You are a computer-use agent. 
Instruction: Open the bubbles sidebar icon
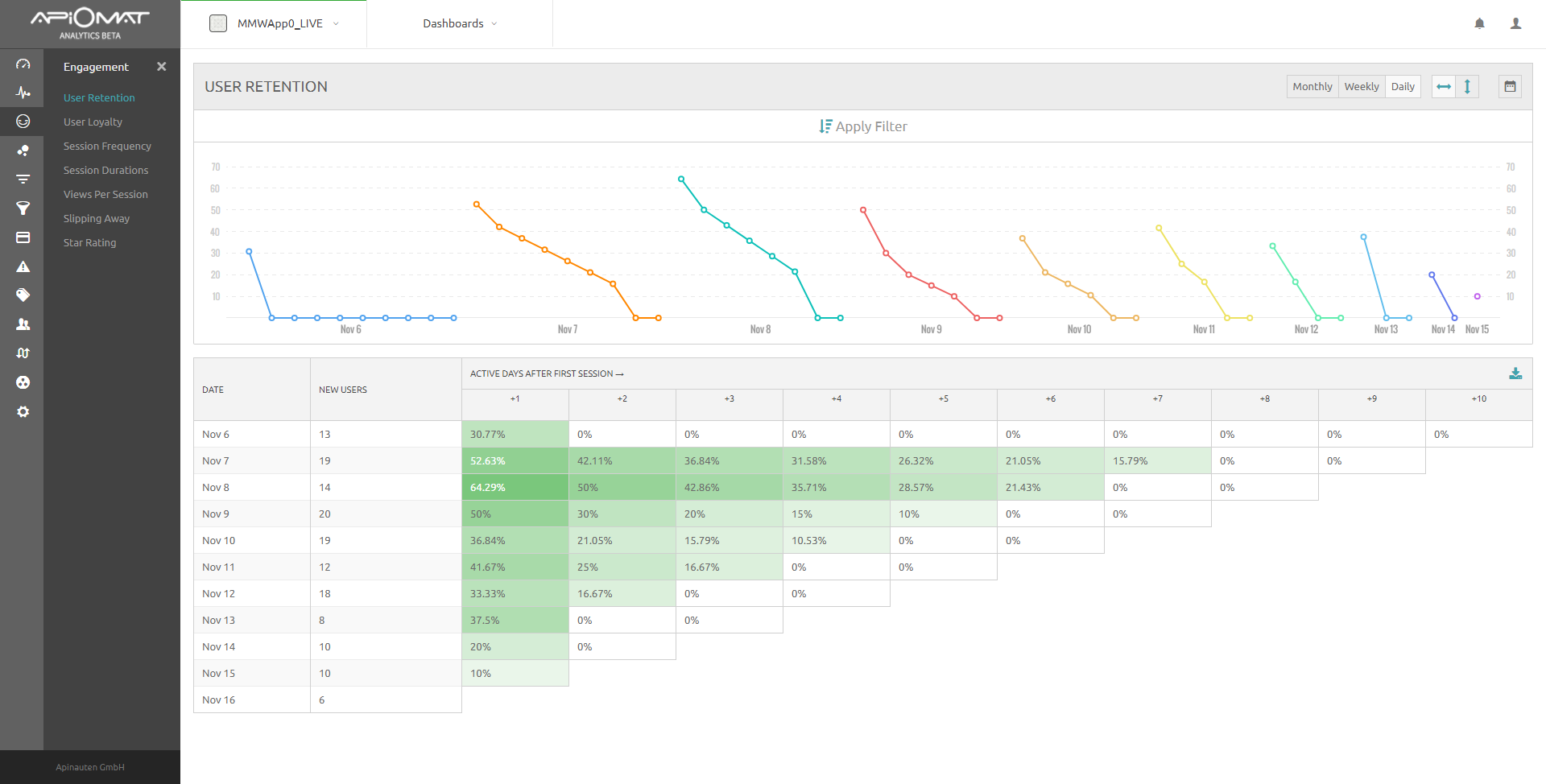(x=23, y=151)
